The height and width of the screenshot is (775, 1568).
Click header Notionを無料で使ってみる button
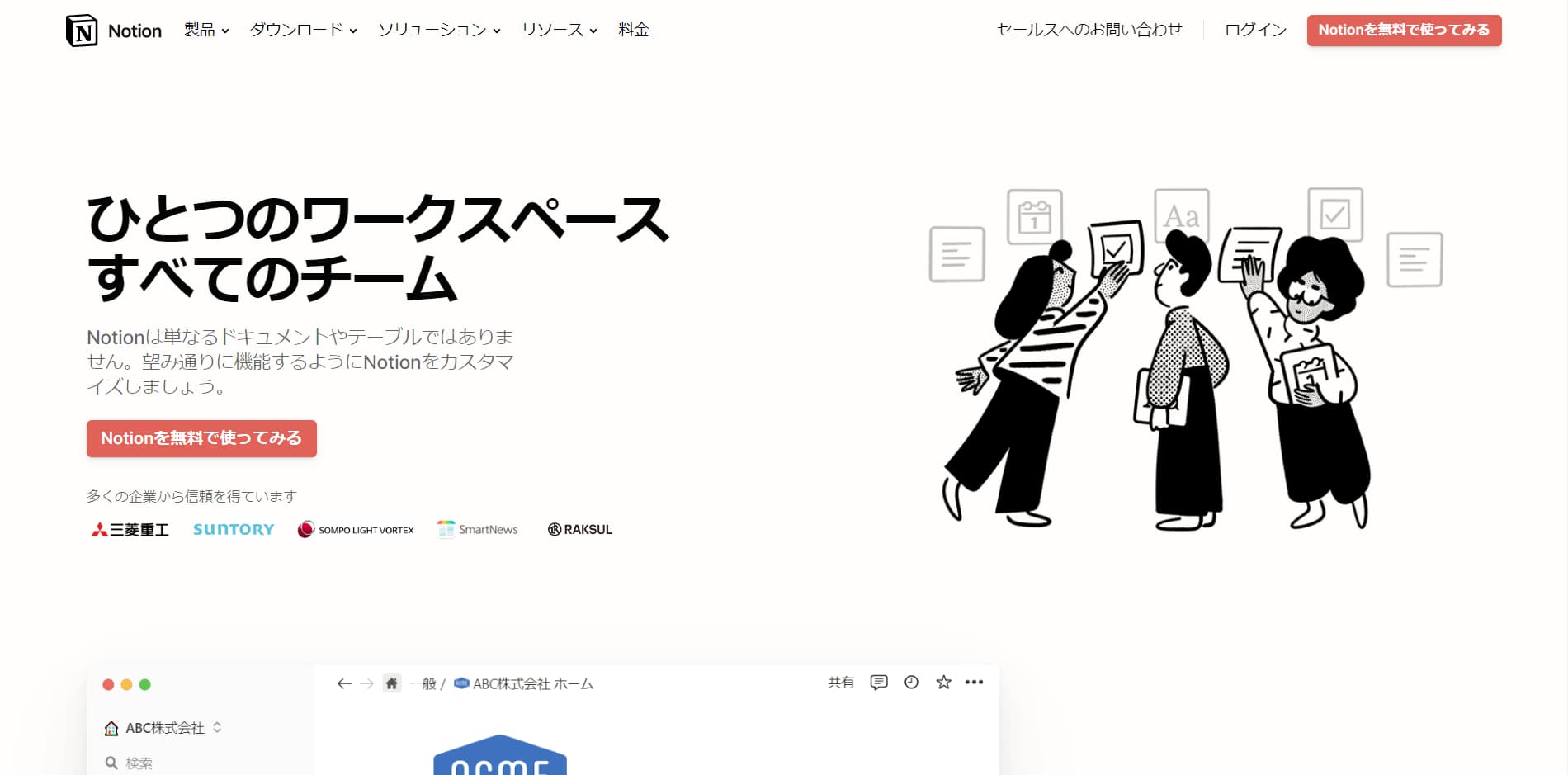point(1404,31)
